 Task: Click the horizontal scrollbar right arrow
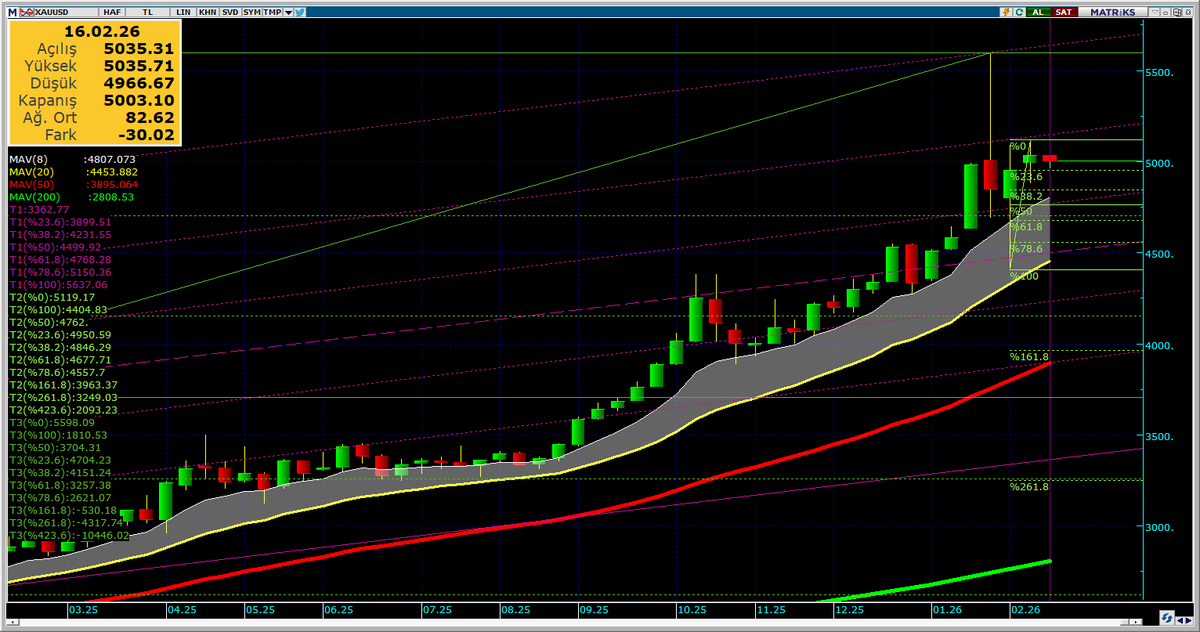tap(1136, 621)
